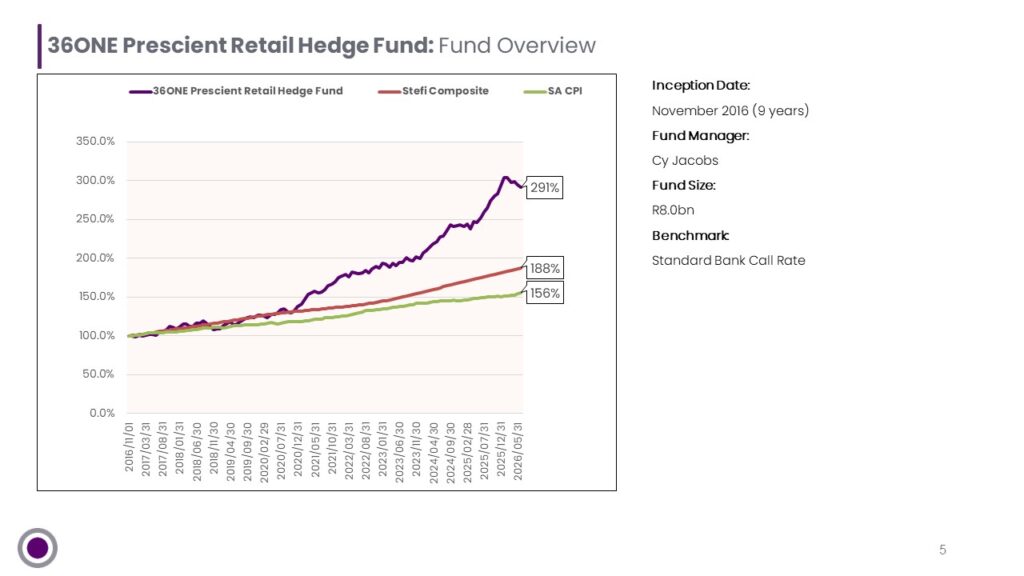1024x576 pixels.
Task: Click the "2025/02/28" x-axis date label
Action: click(467, 452)
